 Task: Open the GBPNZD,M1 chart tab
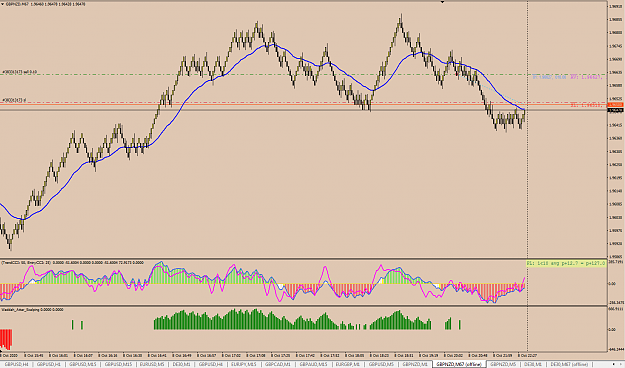tap(415, 364)
